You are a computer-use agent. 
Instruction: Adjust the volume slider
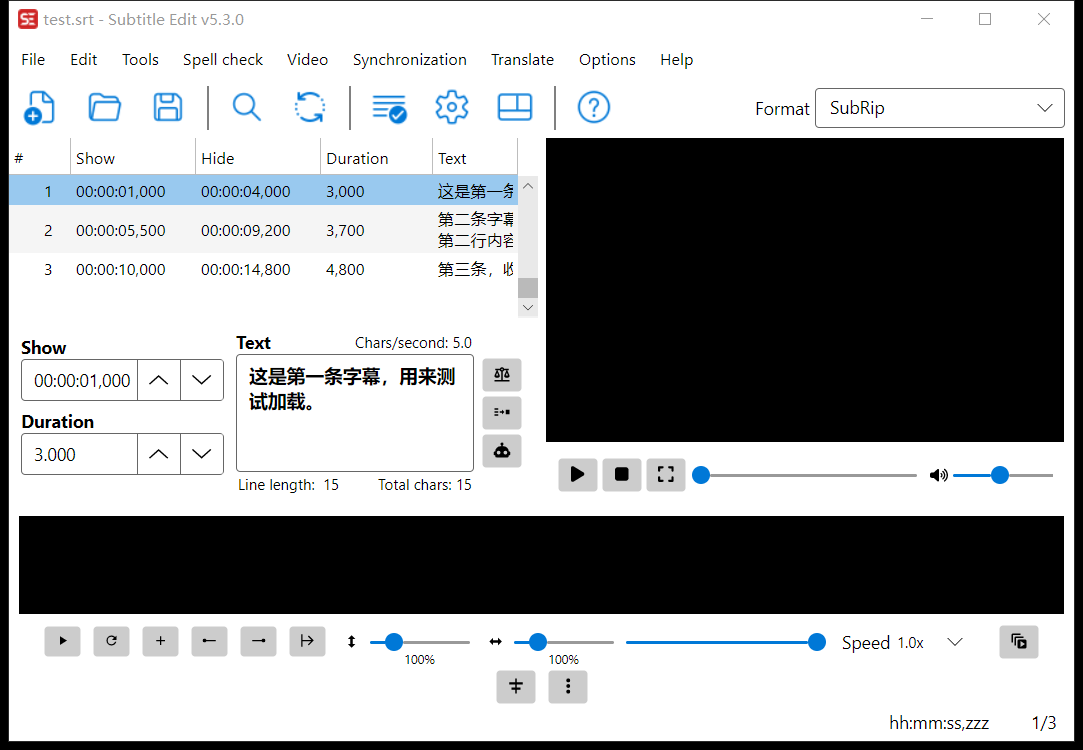pyautogui.click(x=1003, y=475)
